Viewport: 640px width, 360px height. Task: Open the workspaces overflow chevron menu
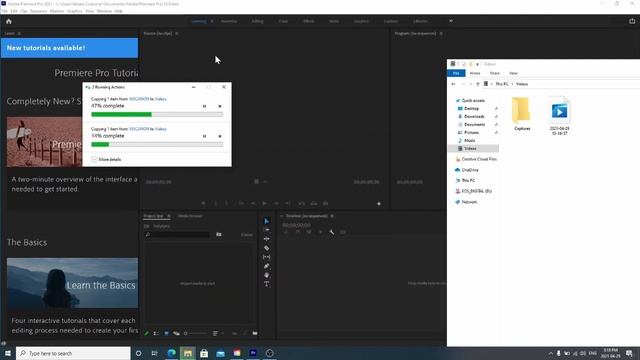451,21
